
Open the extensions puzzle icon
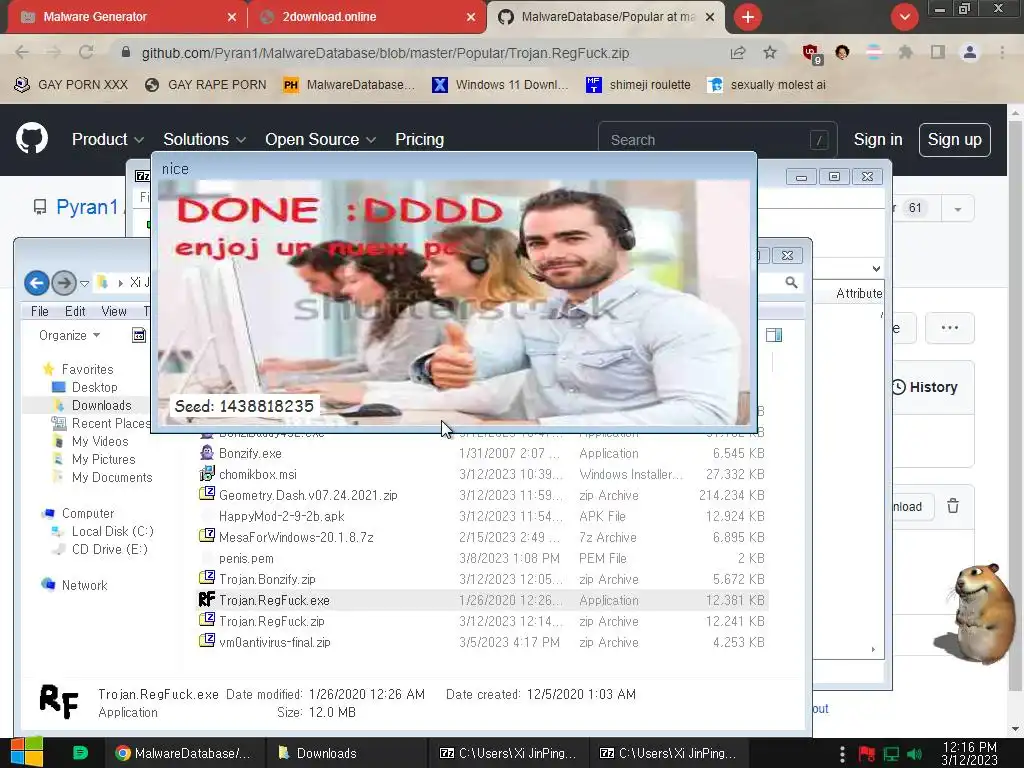tap(905, 52)
